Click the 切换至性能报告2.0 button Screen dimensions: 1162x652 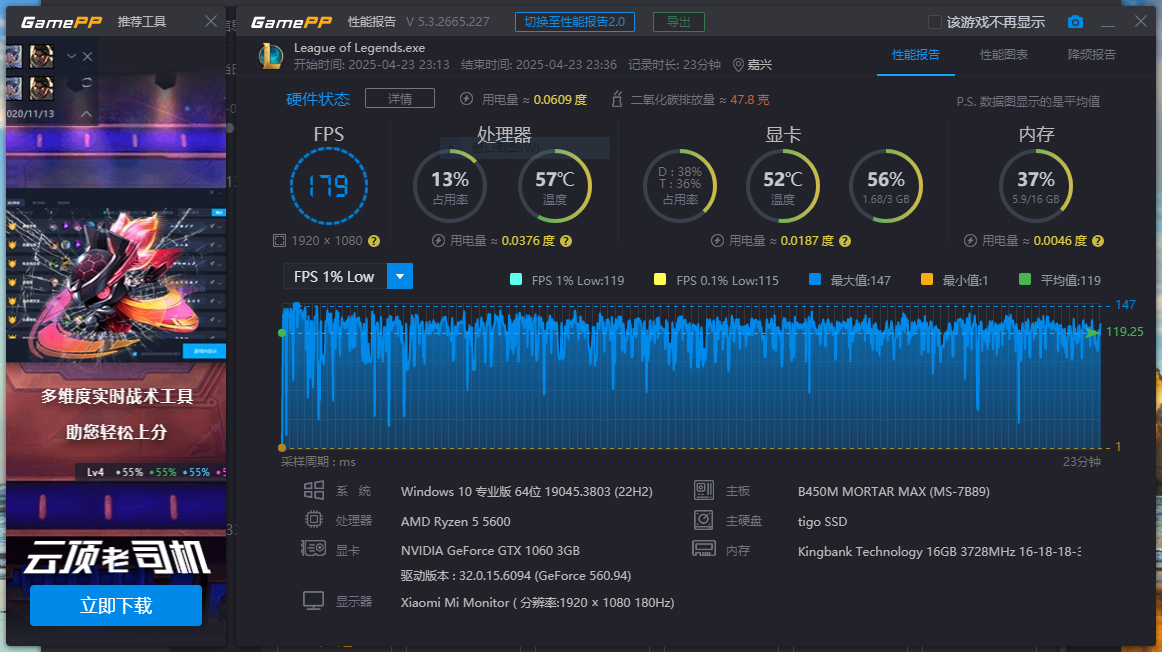(574, 21)
